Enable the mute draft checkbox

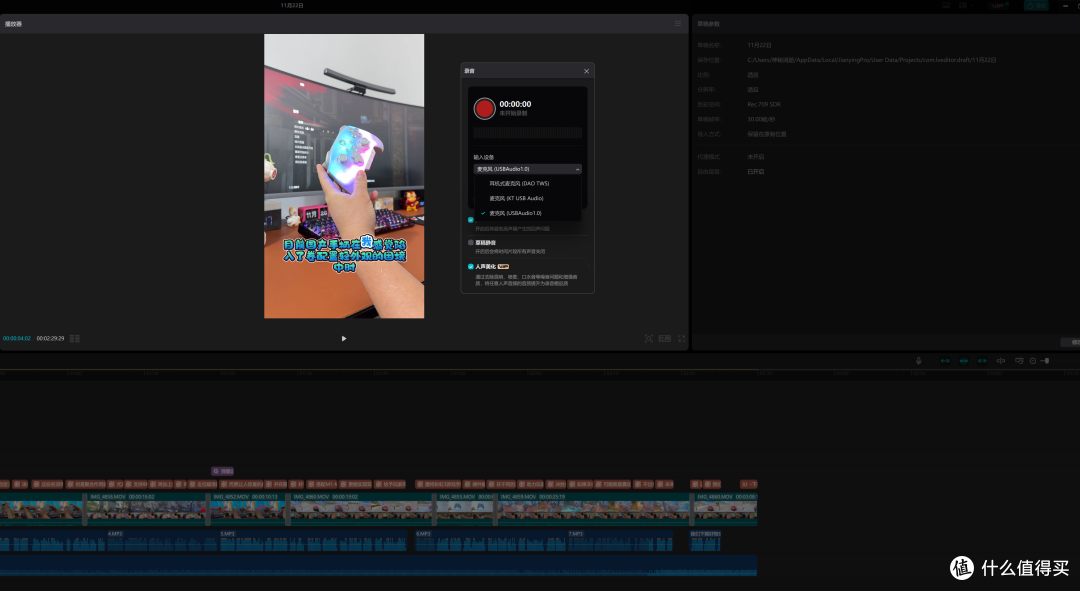(470, 242)
